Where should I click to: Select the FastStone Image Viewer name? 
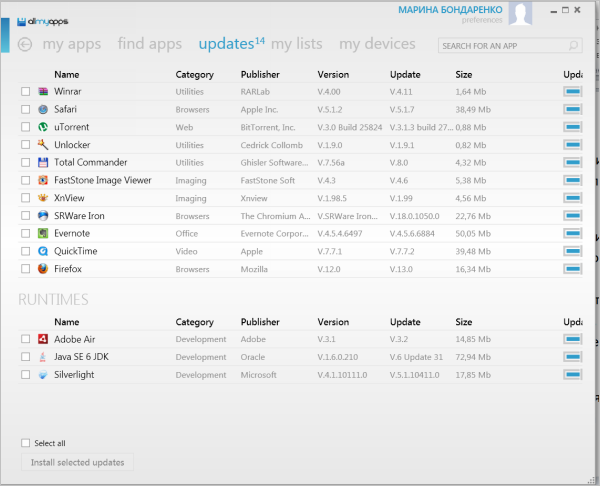click(x=103, y=180)
